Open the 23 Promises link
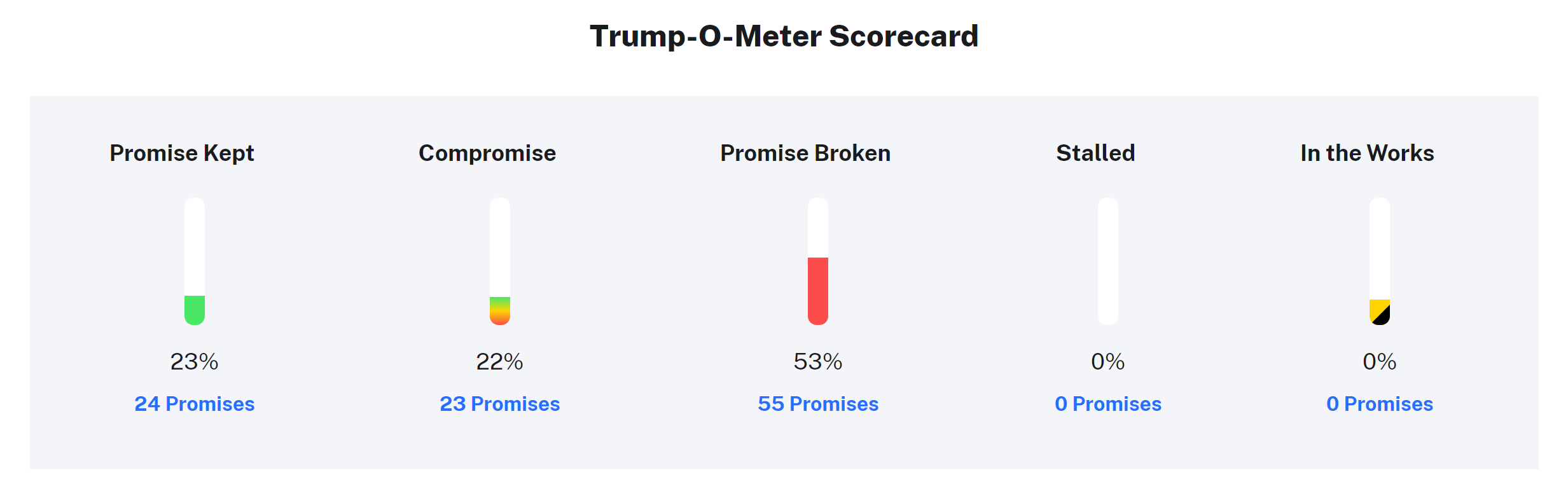 [500, 404]
